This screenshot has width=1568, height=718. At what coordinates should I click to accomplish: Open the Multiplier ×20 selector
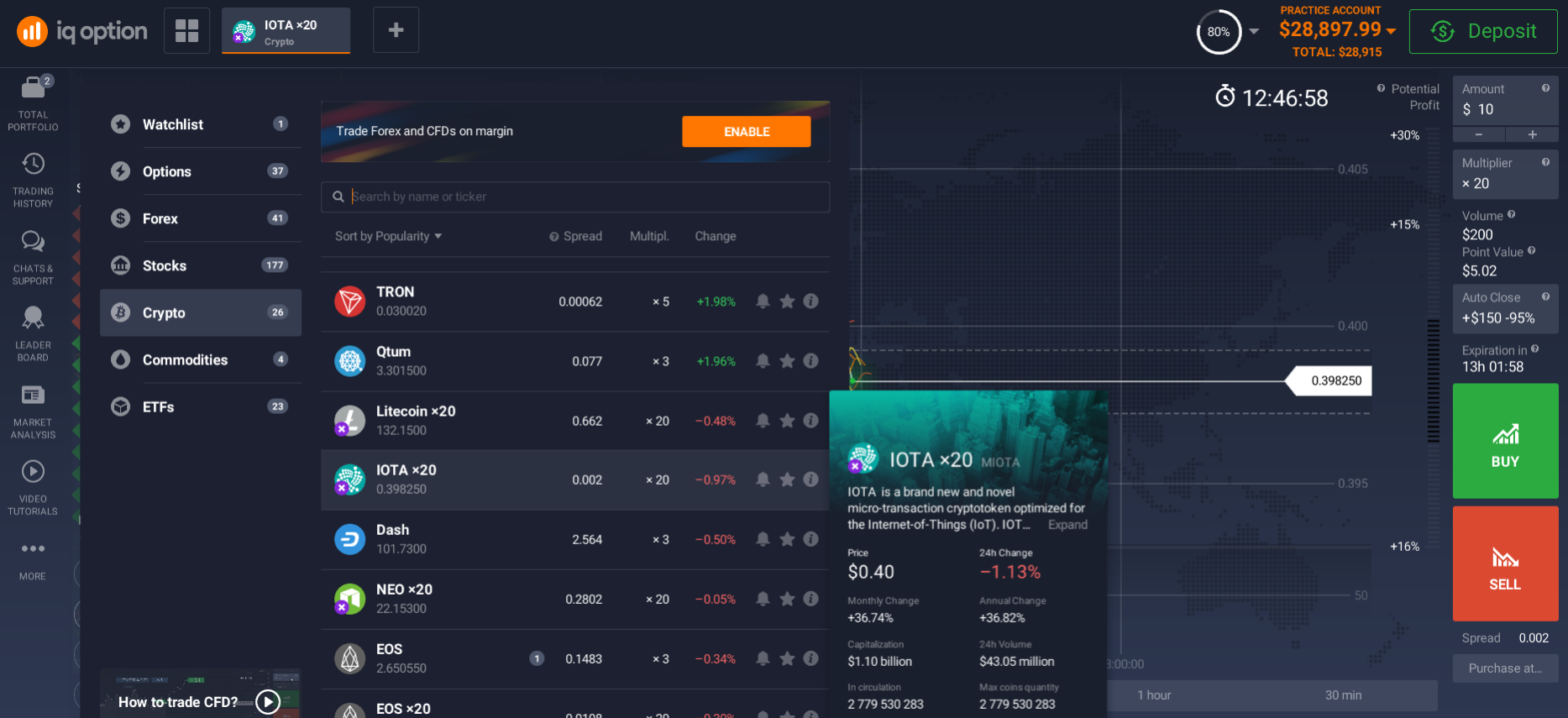point(1505,174)
